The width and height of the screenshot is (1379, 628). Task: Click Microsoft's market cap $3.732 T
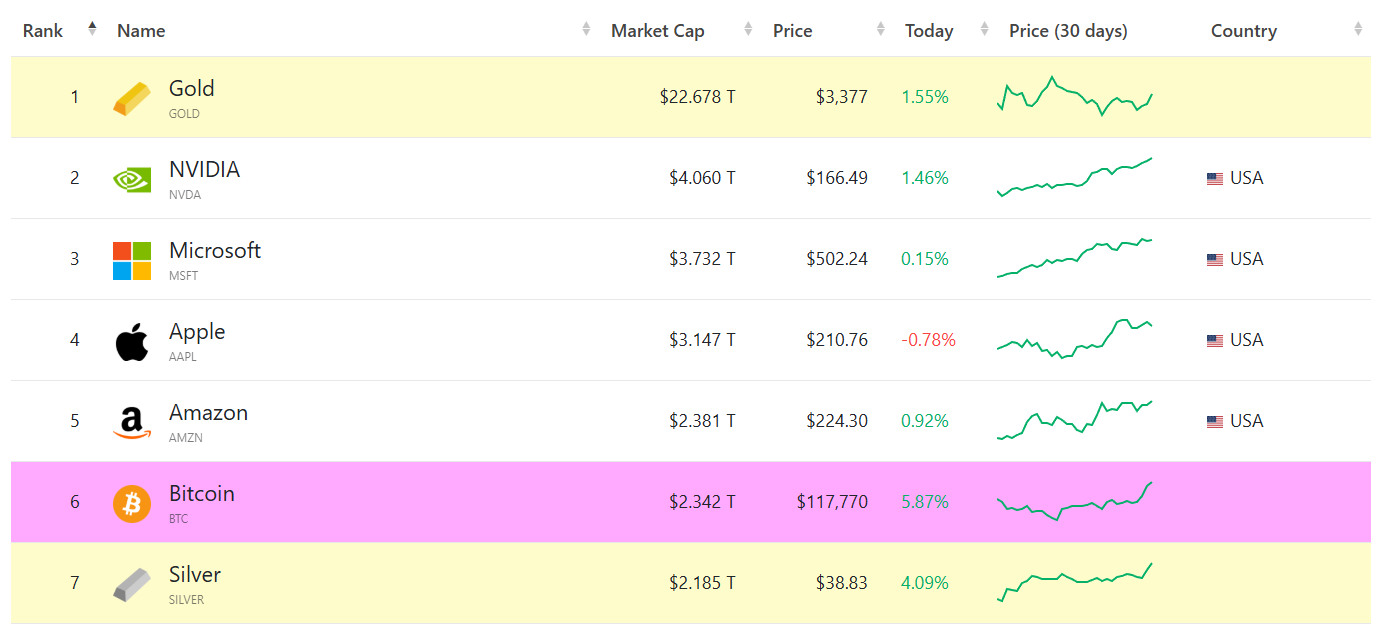703,259
